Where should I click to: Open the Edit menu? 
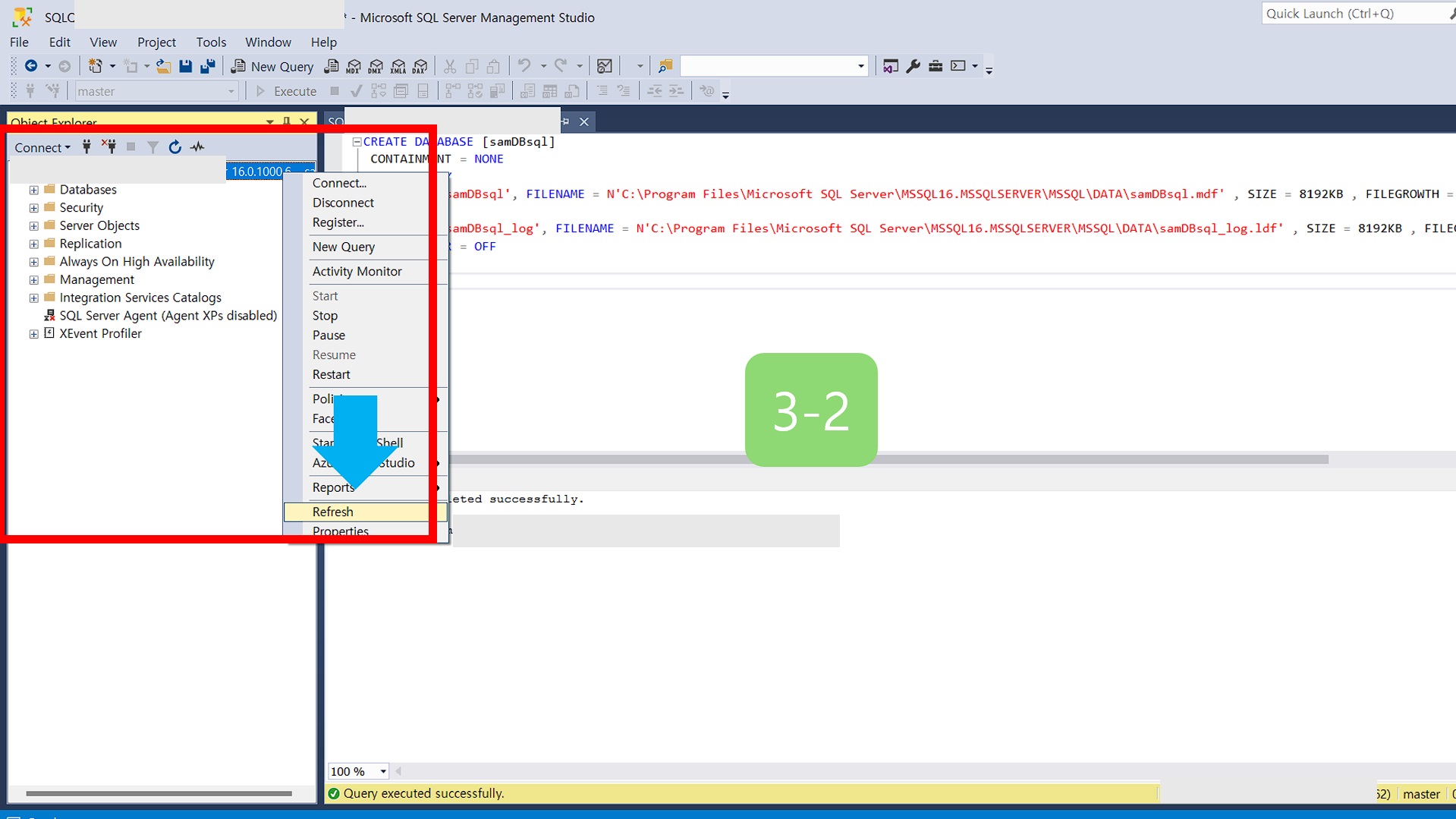point(59,42)
